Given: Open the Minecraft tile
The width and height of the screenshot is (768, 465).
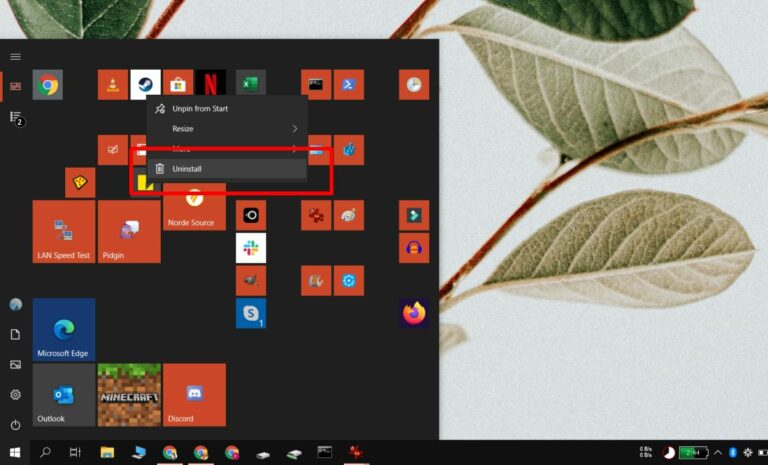Looking at the screenshot, I should tap(129, 395).
